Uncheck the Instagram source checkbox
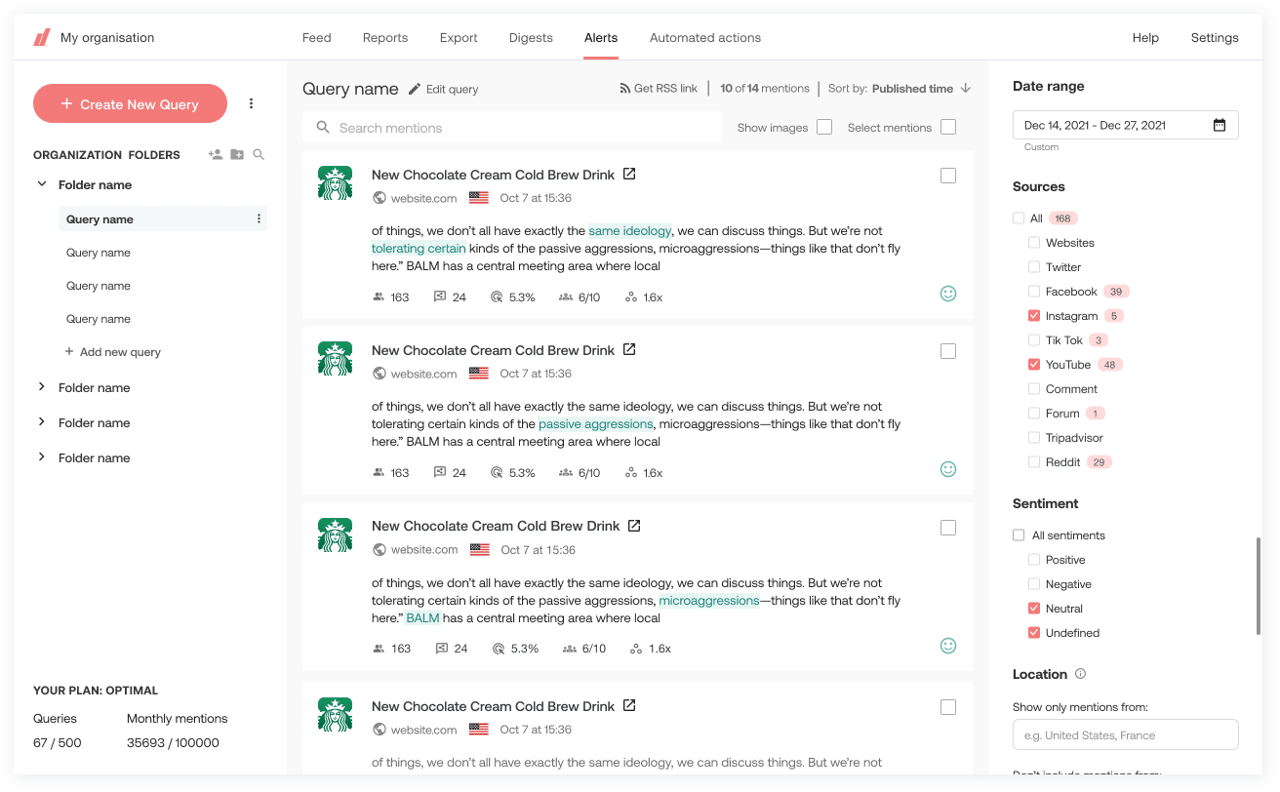 click(1034, 316)
